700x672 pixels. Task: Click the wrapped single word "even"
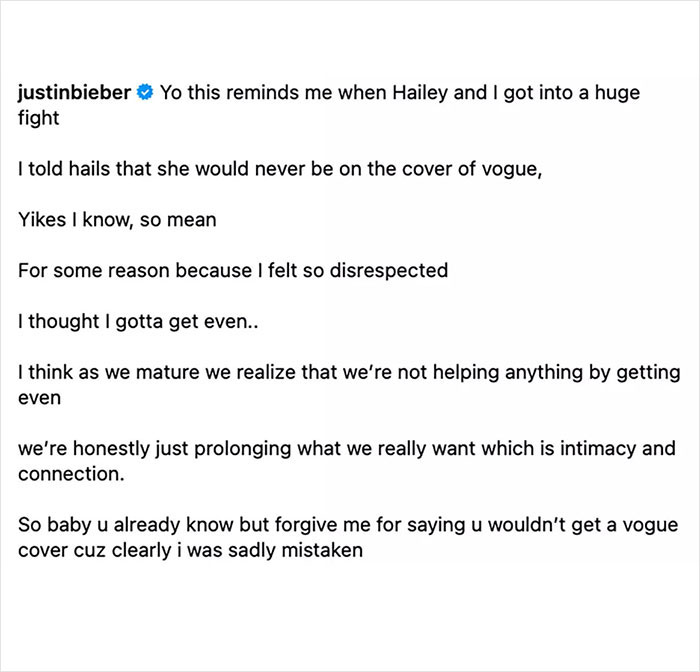38,395
